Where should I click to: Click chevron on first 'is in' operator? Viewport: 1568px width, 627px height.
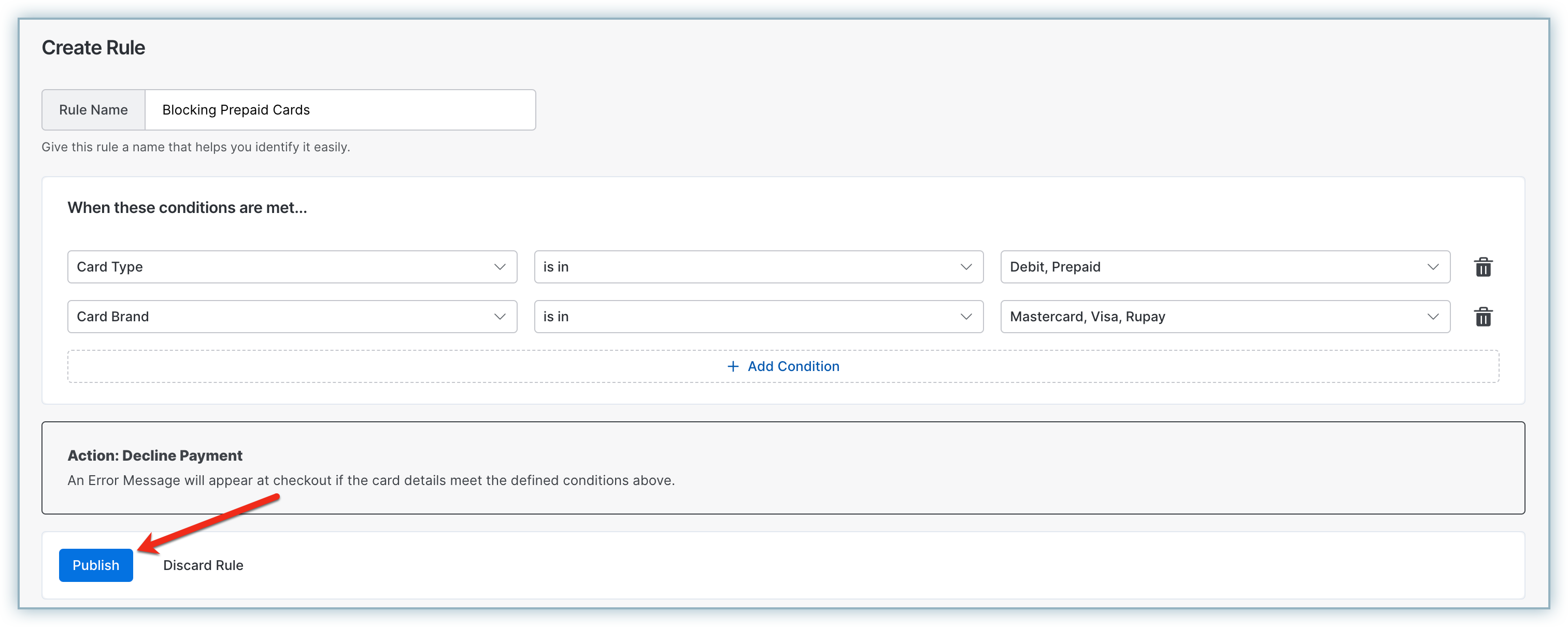[966, 267]
